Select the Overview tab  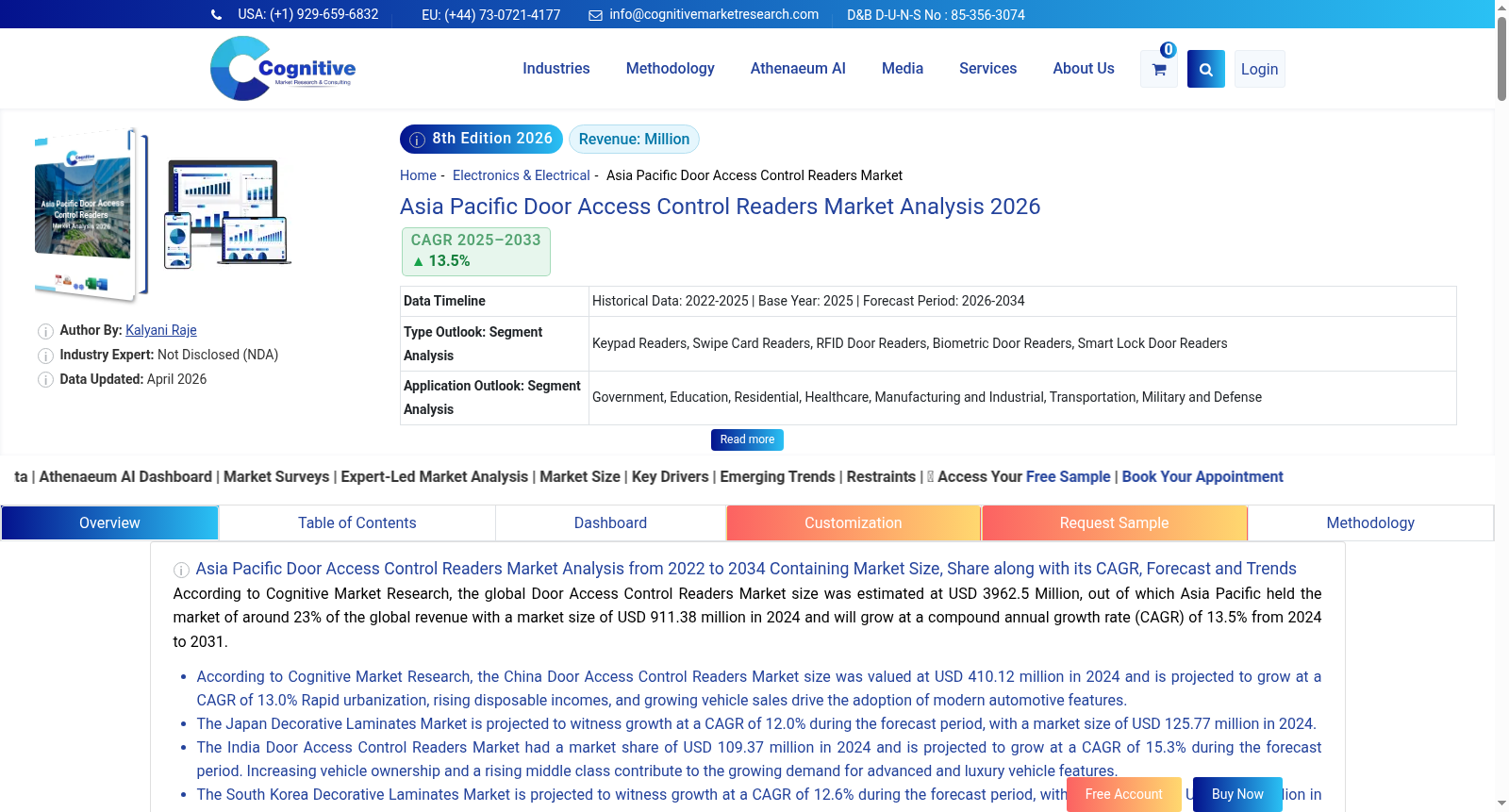click(109, 522)
